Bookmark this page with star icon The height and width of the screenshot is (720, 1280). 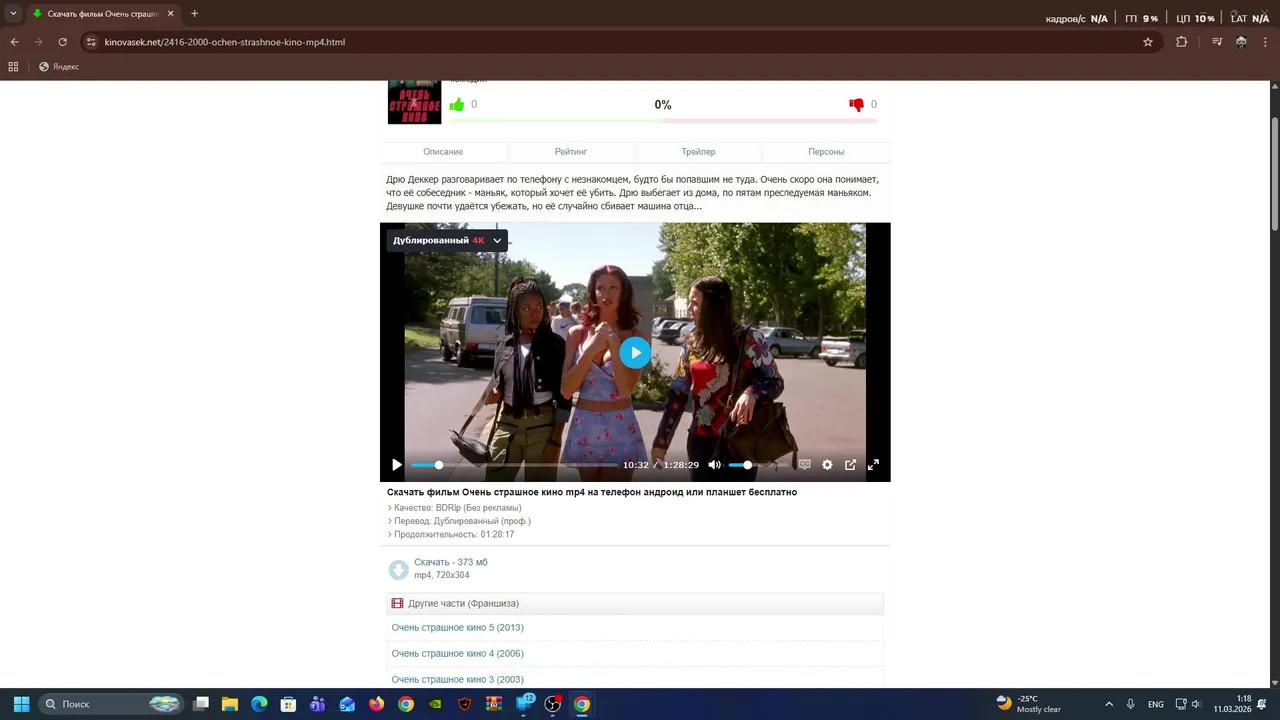coord(1148,42)
